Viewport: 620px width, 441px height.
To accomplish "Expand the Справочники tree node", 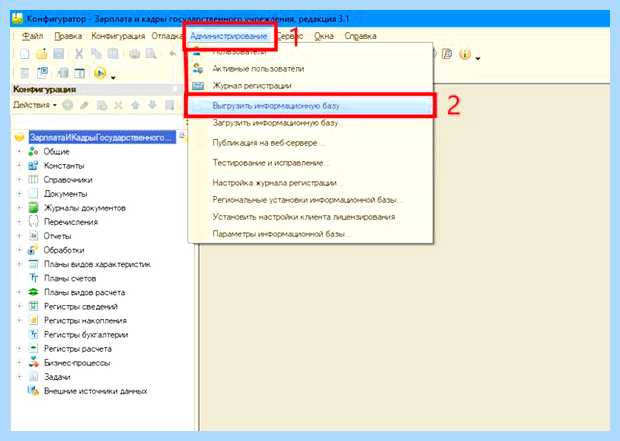I will [x=19, y=180].
